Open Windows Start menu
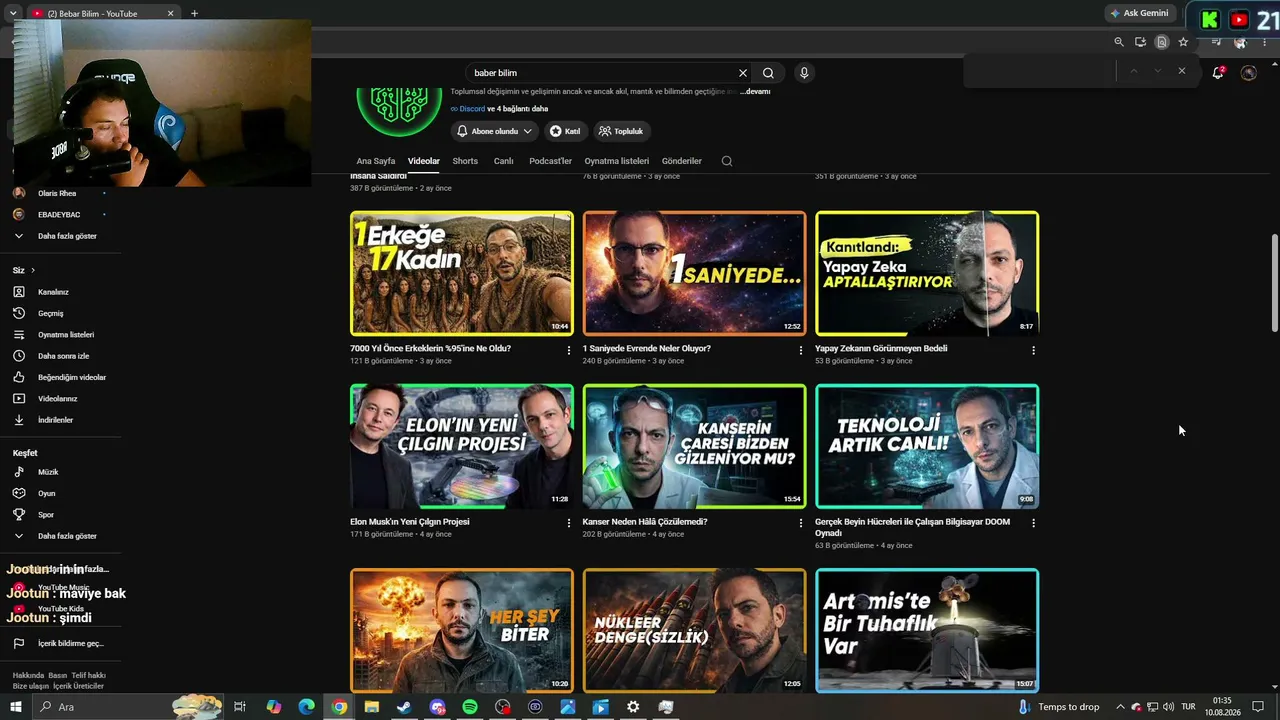 click(16, 707)
